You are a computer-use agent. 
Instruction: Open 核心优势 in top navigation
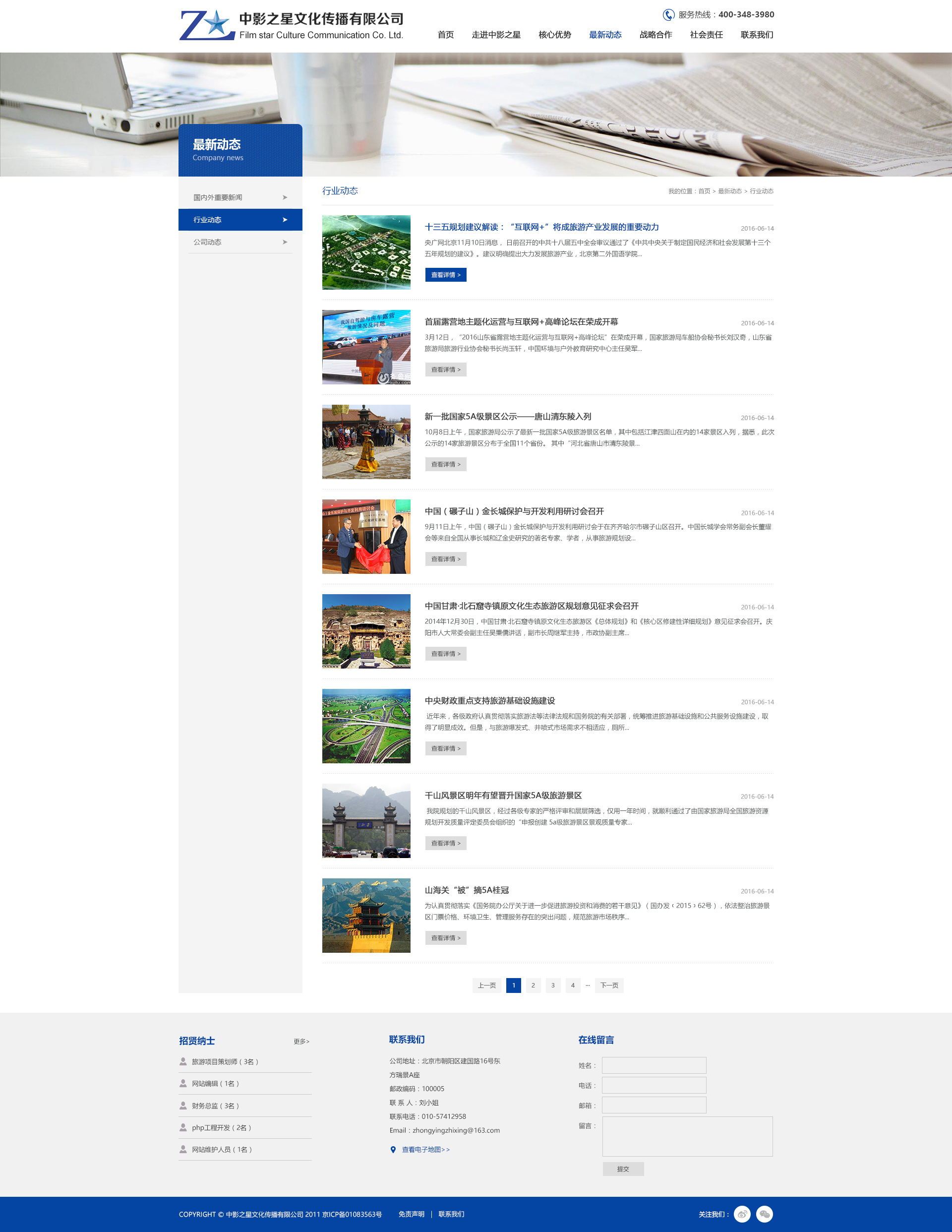[x=554, y=35]
